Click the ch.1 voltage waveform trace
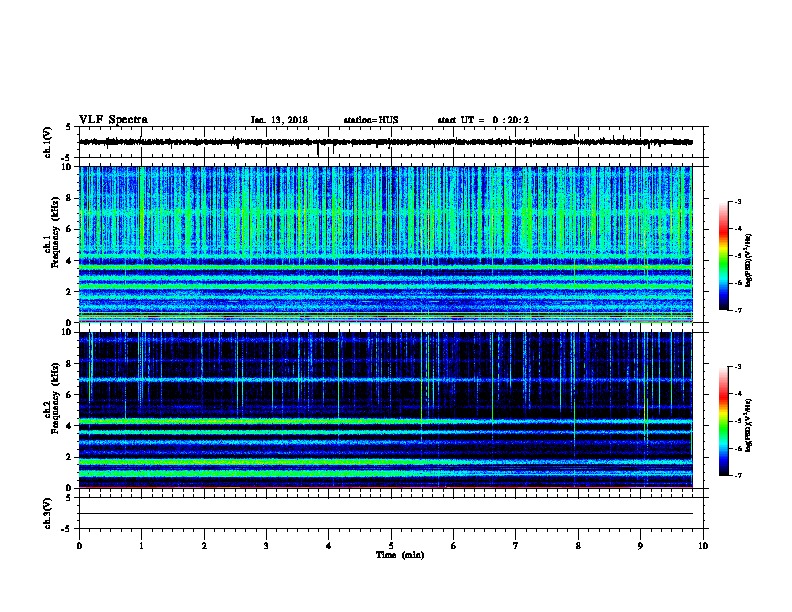The height and width of the screenshot is (612, 792). tap(386, 142)
